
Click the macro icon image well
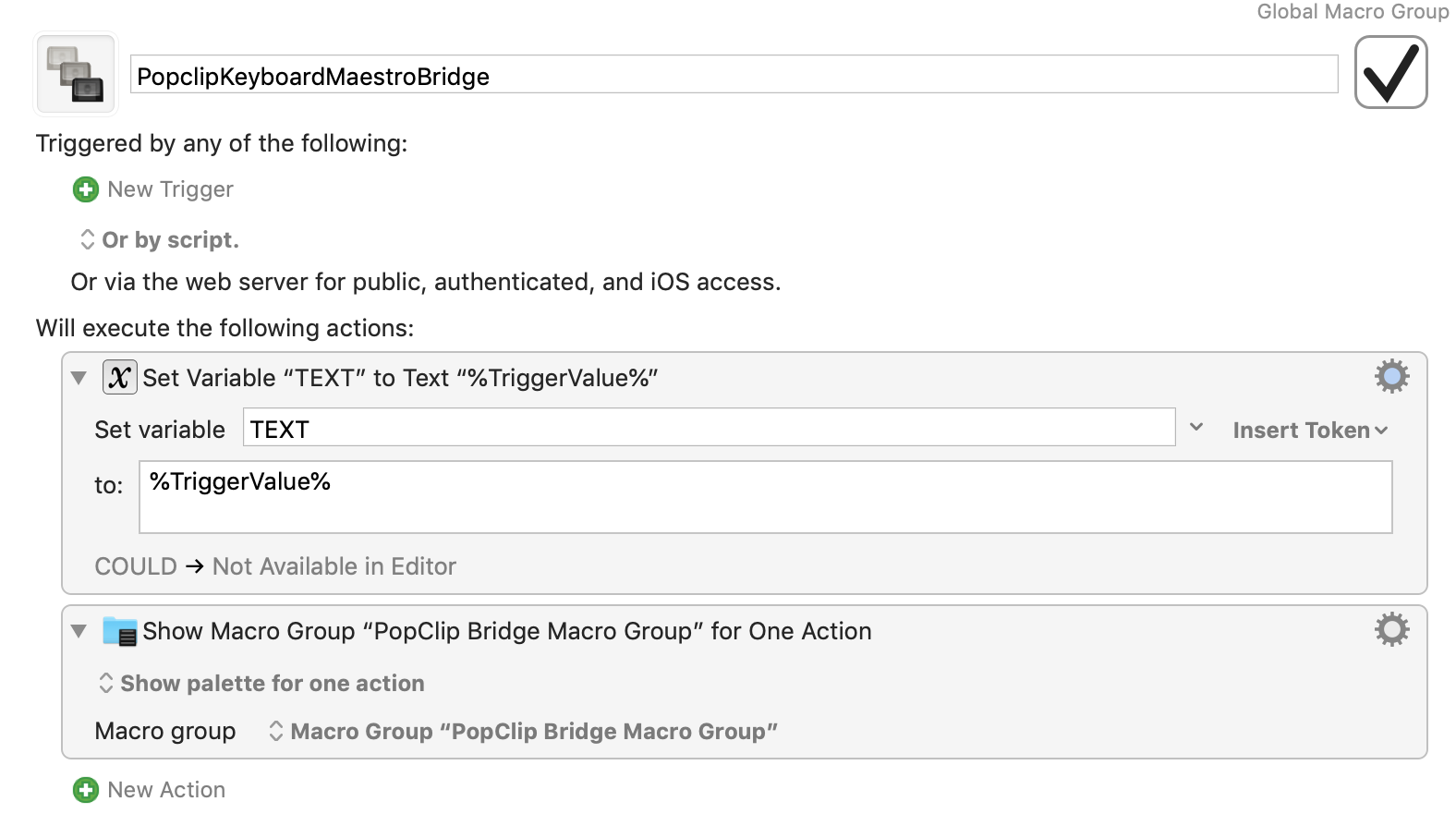coord(76,74)
